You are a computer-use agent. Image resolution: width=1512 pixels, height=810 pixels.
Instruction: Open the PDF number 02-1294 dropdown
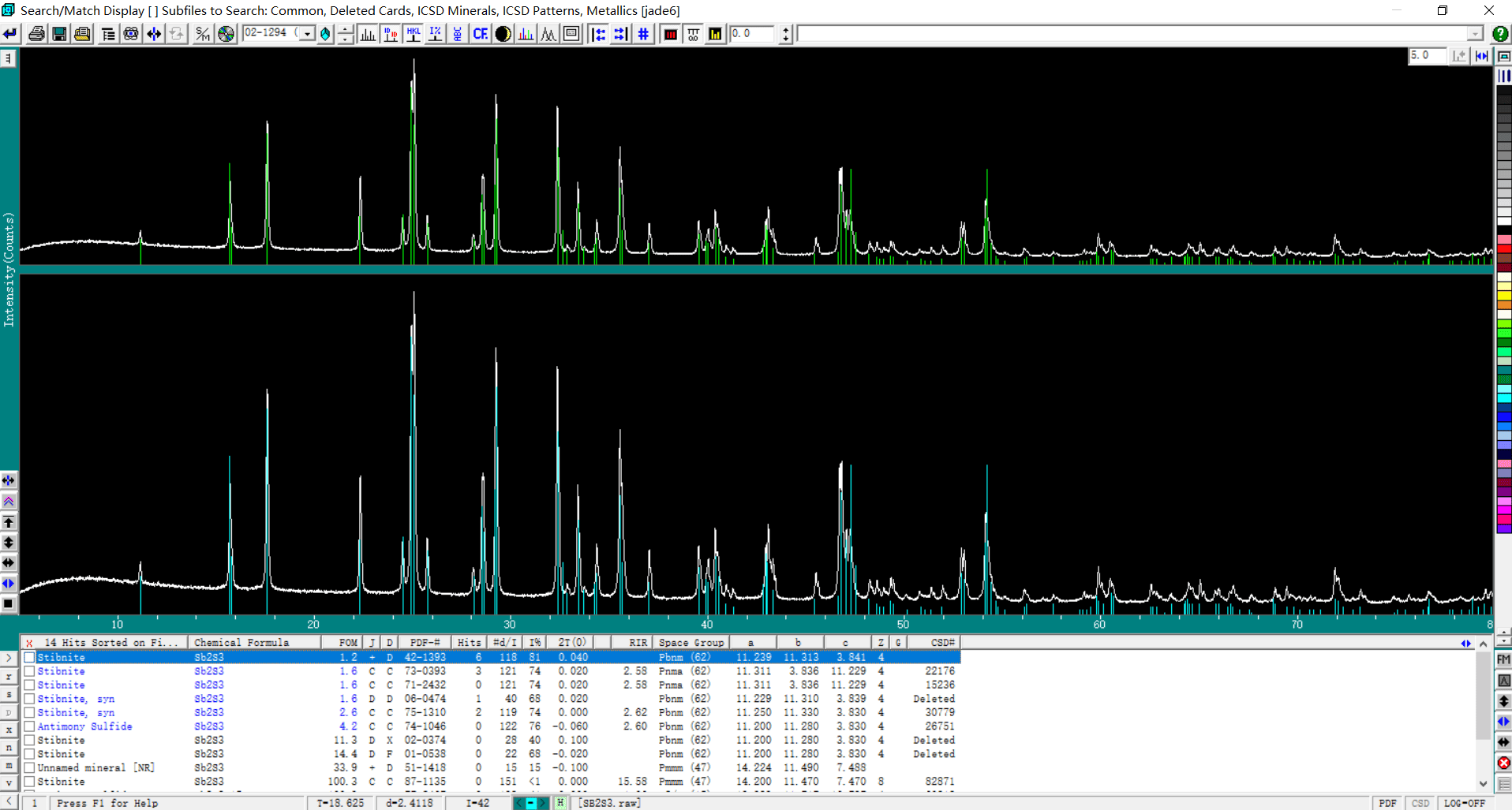307,34
